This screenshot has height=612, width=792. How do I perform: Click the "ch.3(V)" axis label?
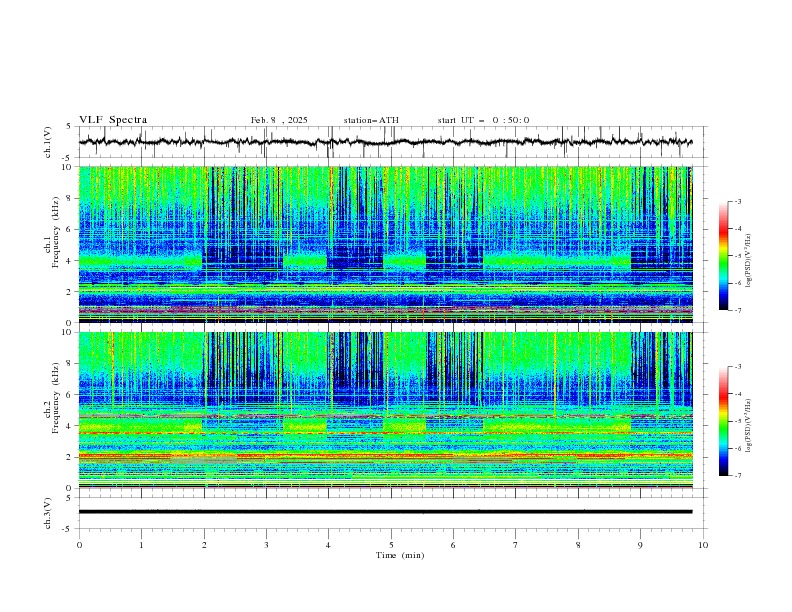[48, 513]
